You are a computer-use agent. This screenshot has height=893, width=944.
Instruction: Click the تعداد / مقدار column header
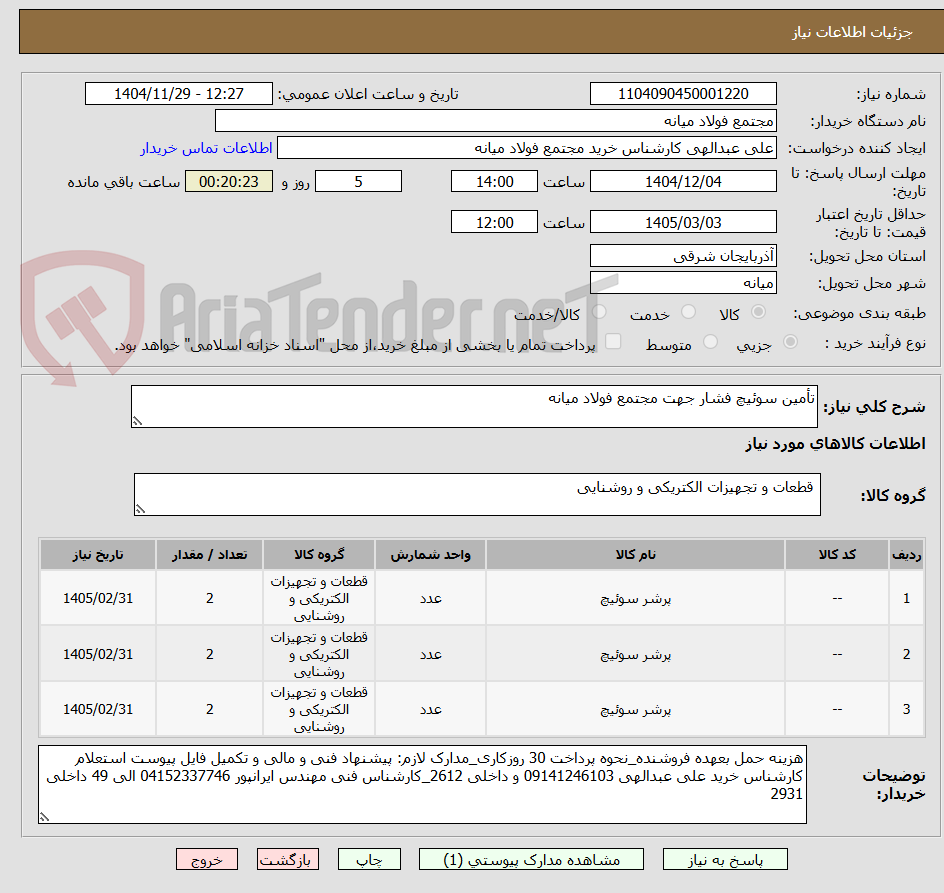(x=210, y=555)
